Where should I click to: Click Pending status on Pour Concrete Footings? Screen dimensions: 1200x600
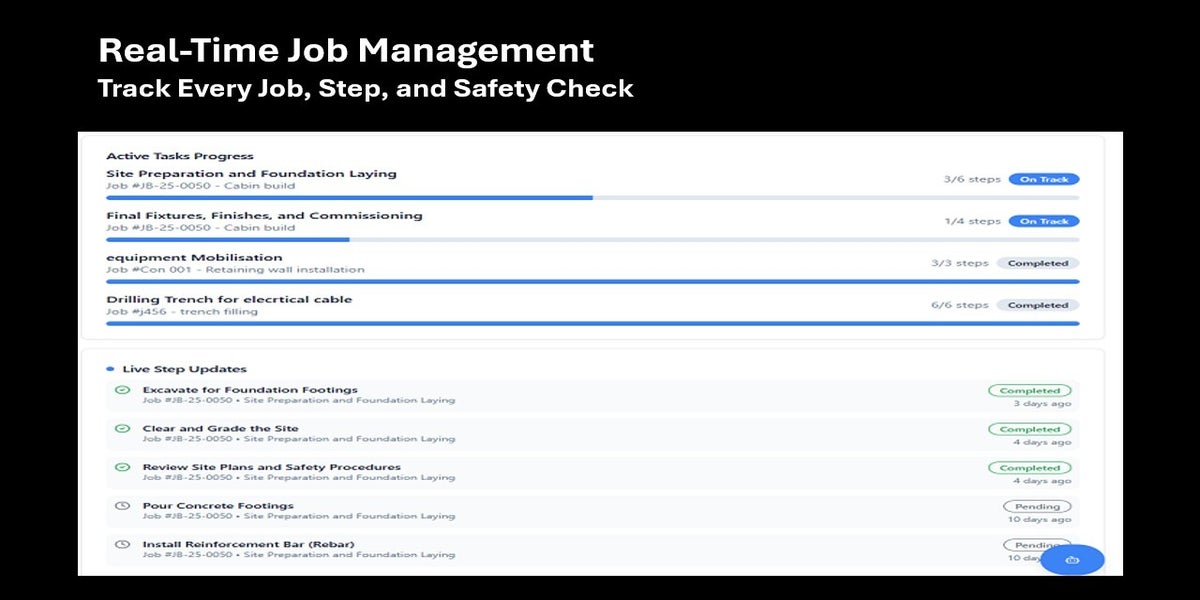tap(1037, 507)
